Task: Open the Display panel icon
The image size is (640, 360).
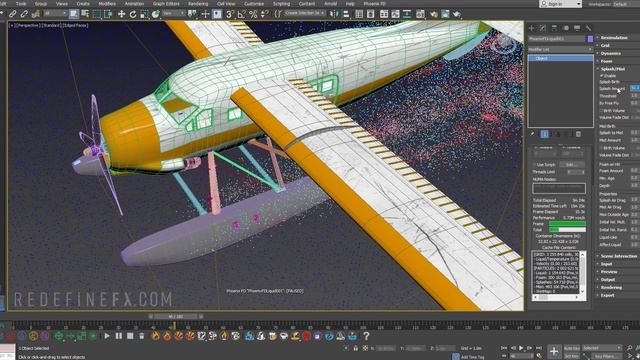Action: (x=577, y=28)
